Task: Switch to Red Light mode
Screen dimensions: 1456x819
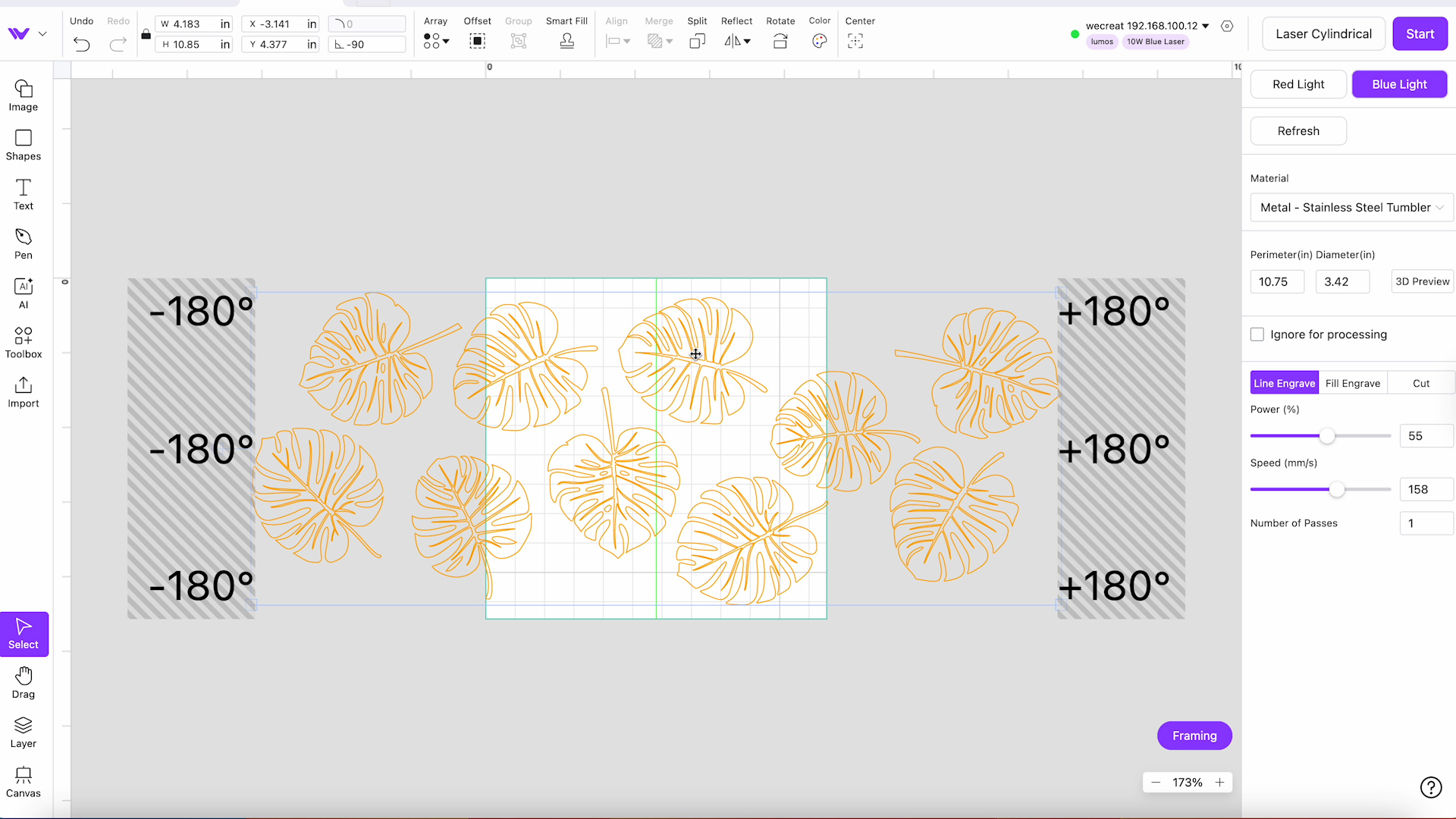Action: coord(1298,84)
